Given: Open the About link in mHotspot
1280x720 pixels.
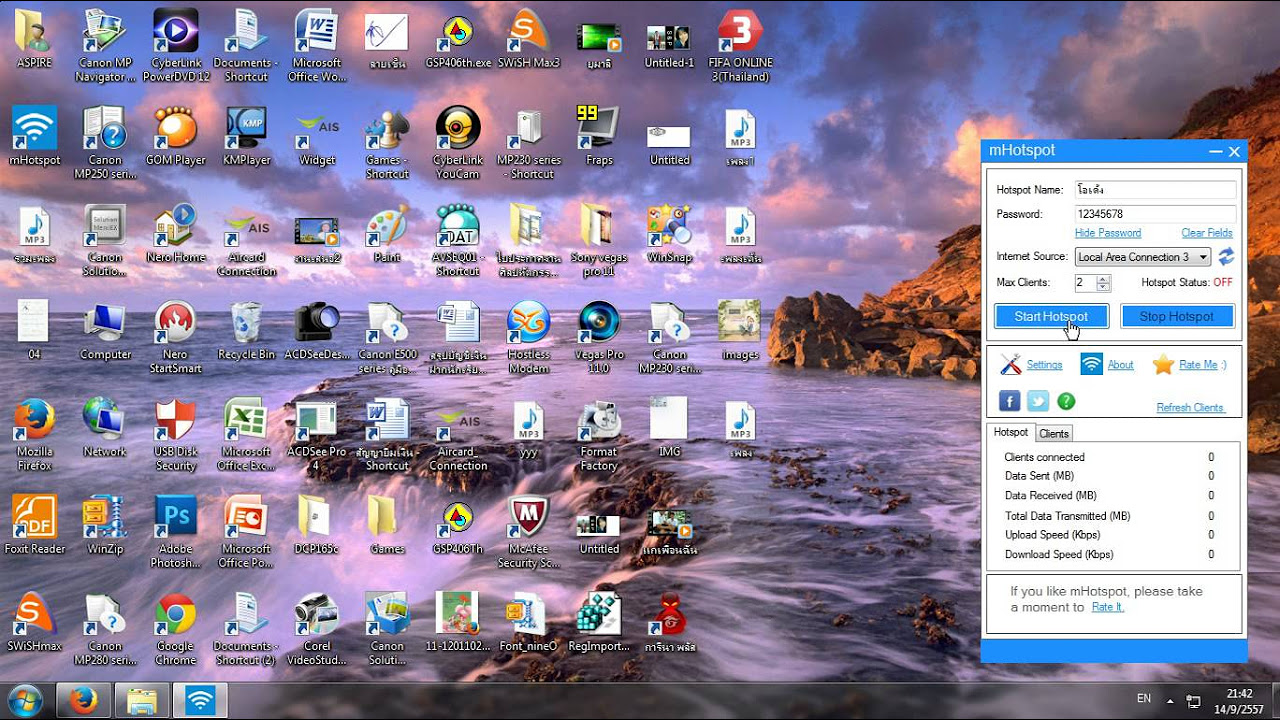Looking at the screenshot, I should coord(1120,365).
